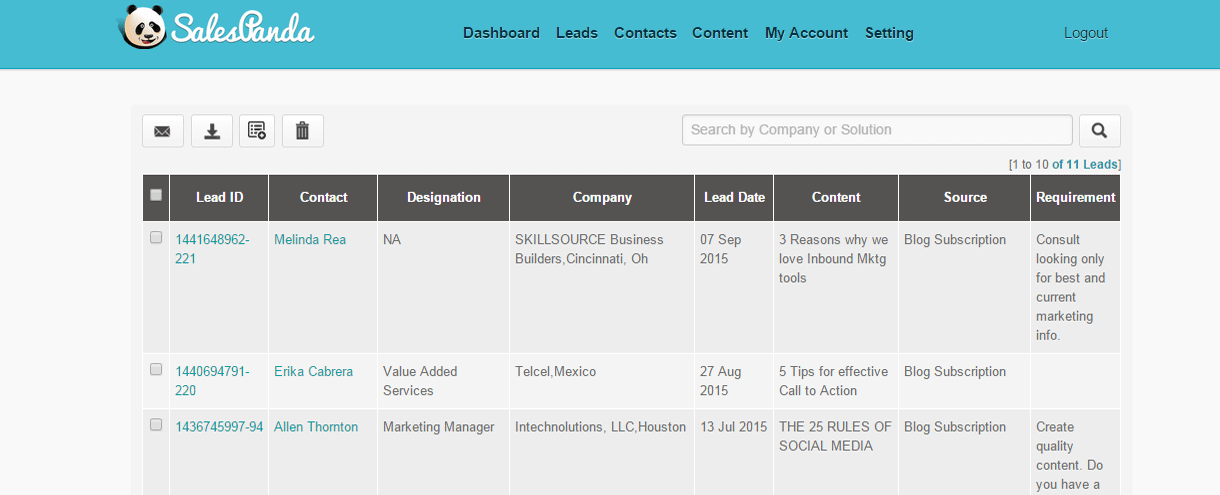Click the magnifier search button
This screenshot has width=1220, height=495.
pos(1100,131)
